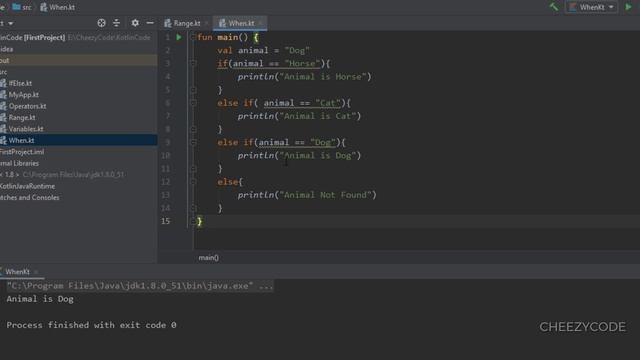The width and height of the screenshot is (640, 360).
Task: Collapse the else block fold marker on line 12
Action: [193, 182]
